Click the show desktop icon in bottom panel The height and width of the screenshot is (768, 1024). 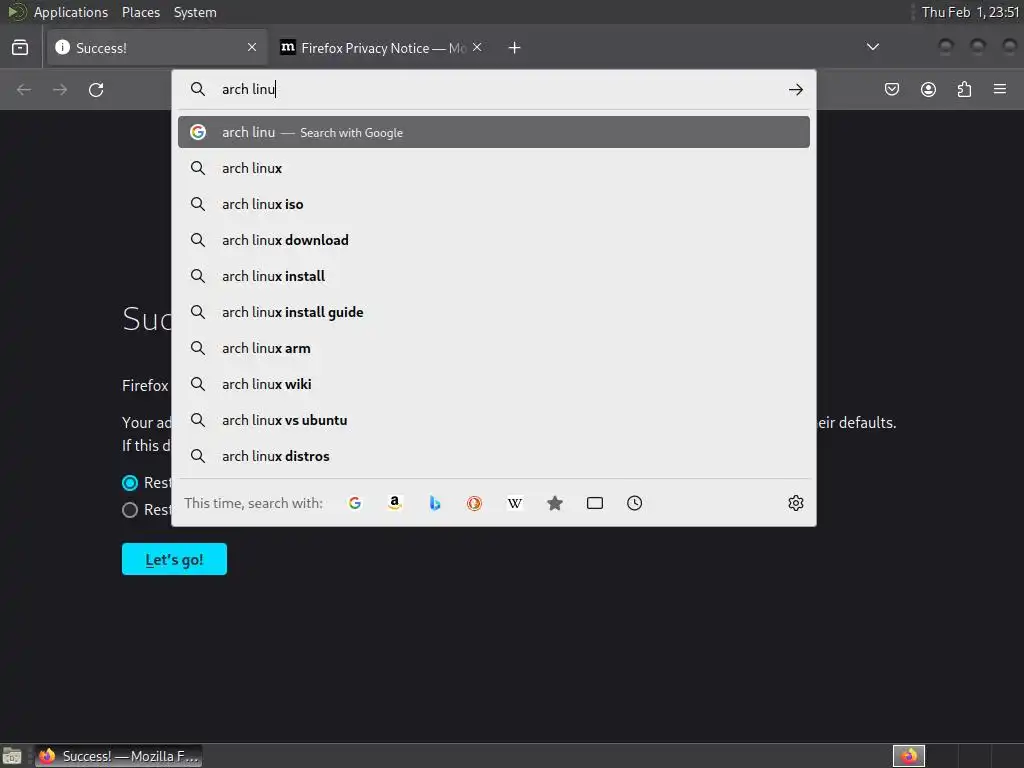(x=12, y=756)
